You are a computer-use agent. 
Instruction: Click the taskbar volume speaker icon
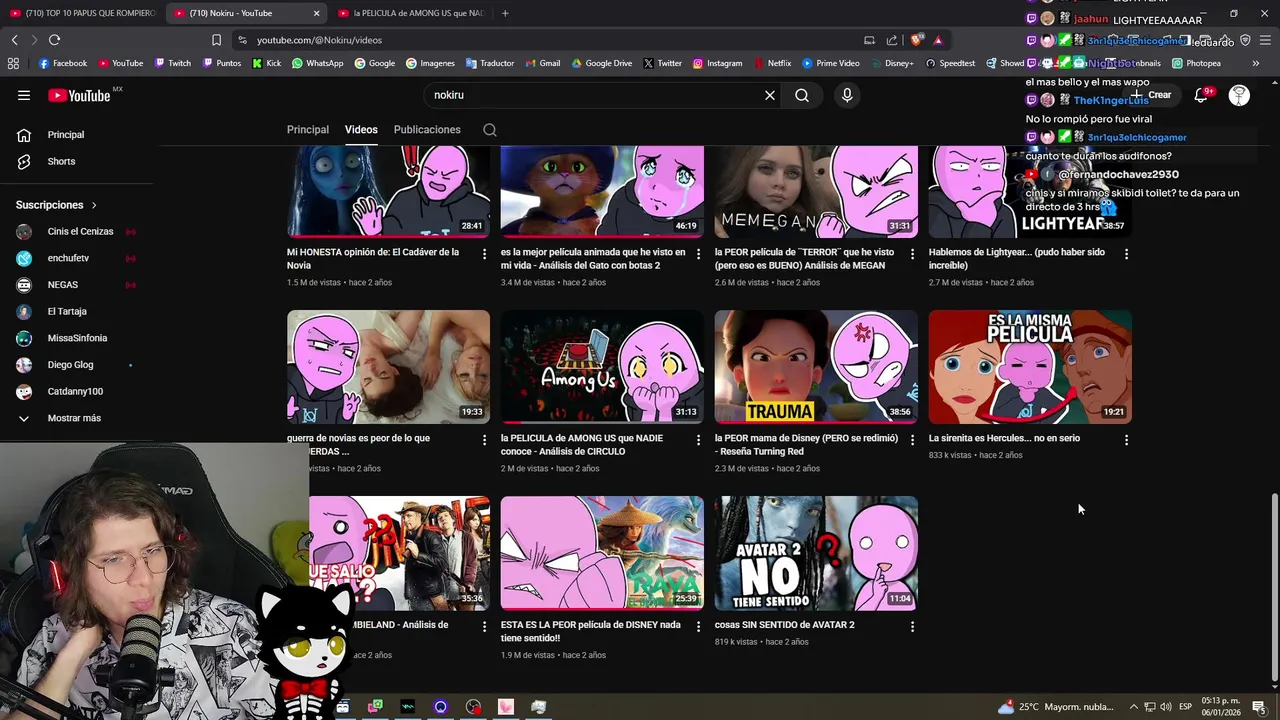(x=1165, y=707)
